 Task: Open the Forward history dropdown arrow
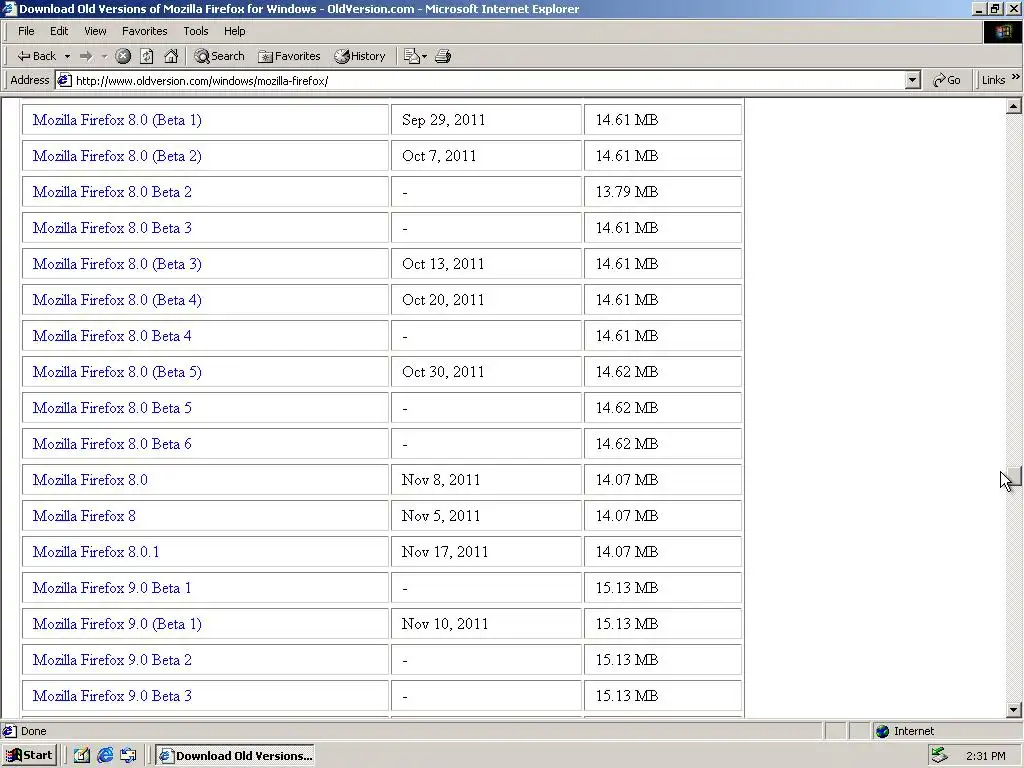coord(104,56)
